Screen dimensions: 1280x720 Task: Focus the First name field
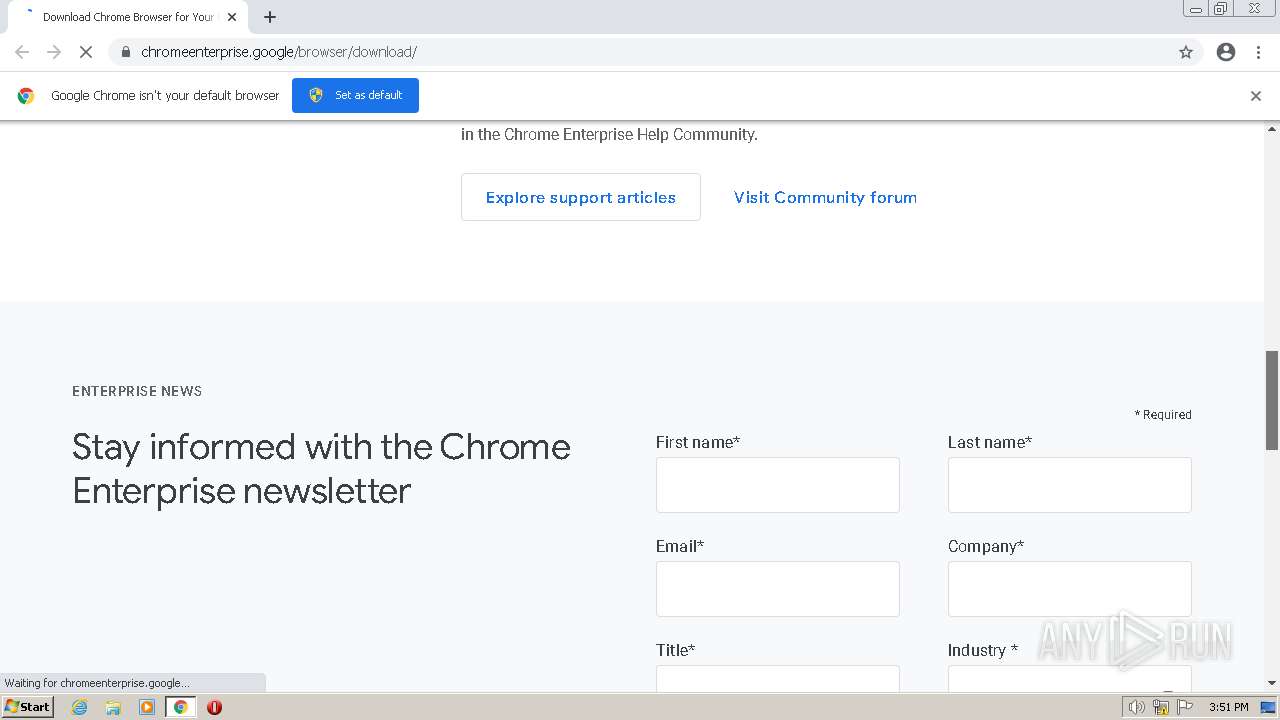(778, 485)
